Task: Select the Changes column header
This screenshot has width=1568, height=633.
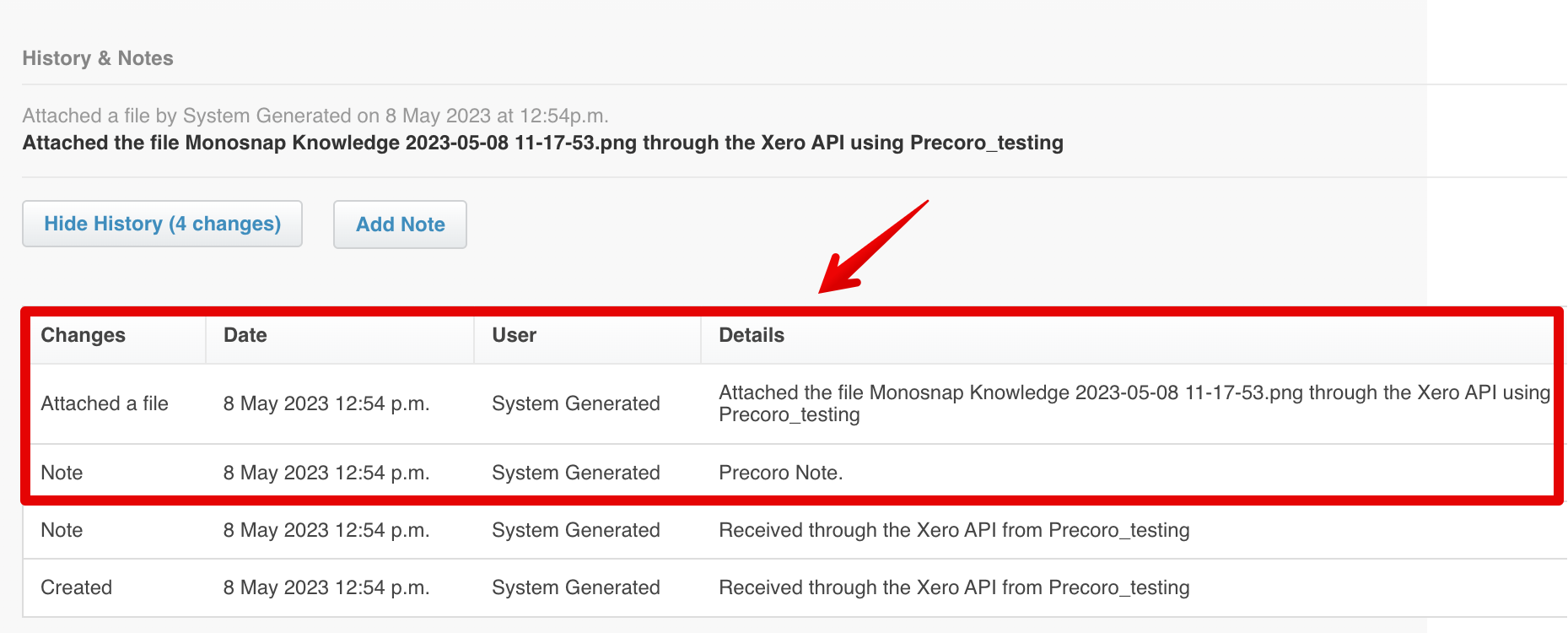Action: pos(83,335)
